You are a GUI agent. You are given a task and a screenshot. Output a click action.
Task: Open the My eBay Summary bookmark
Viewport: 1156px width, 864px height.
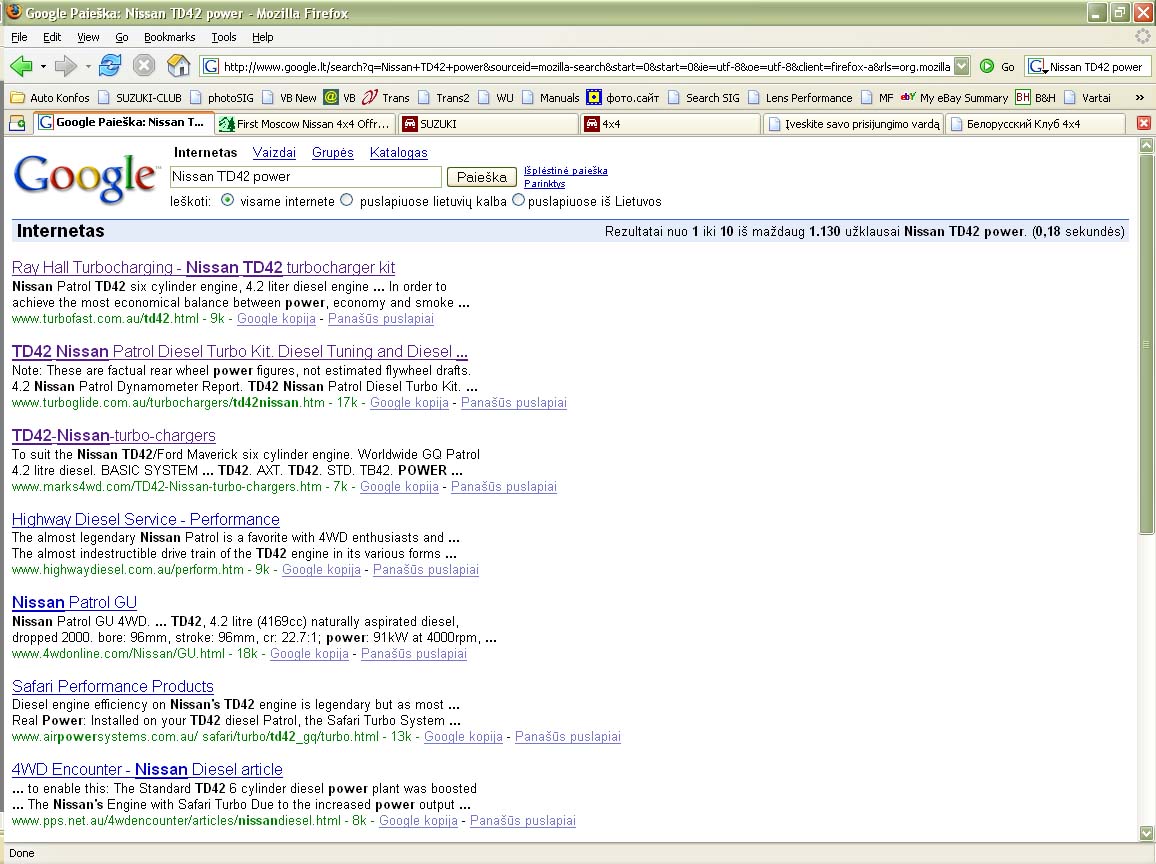[x=954, y=97]
